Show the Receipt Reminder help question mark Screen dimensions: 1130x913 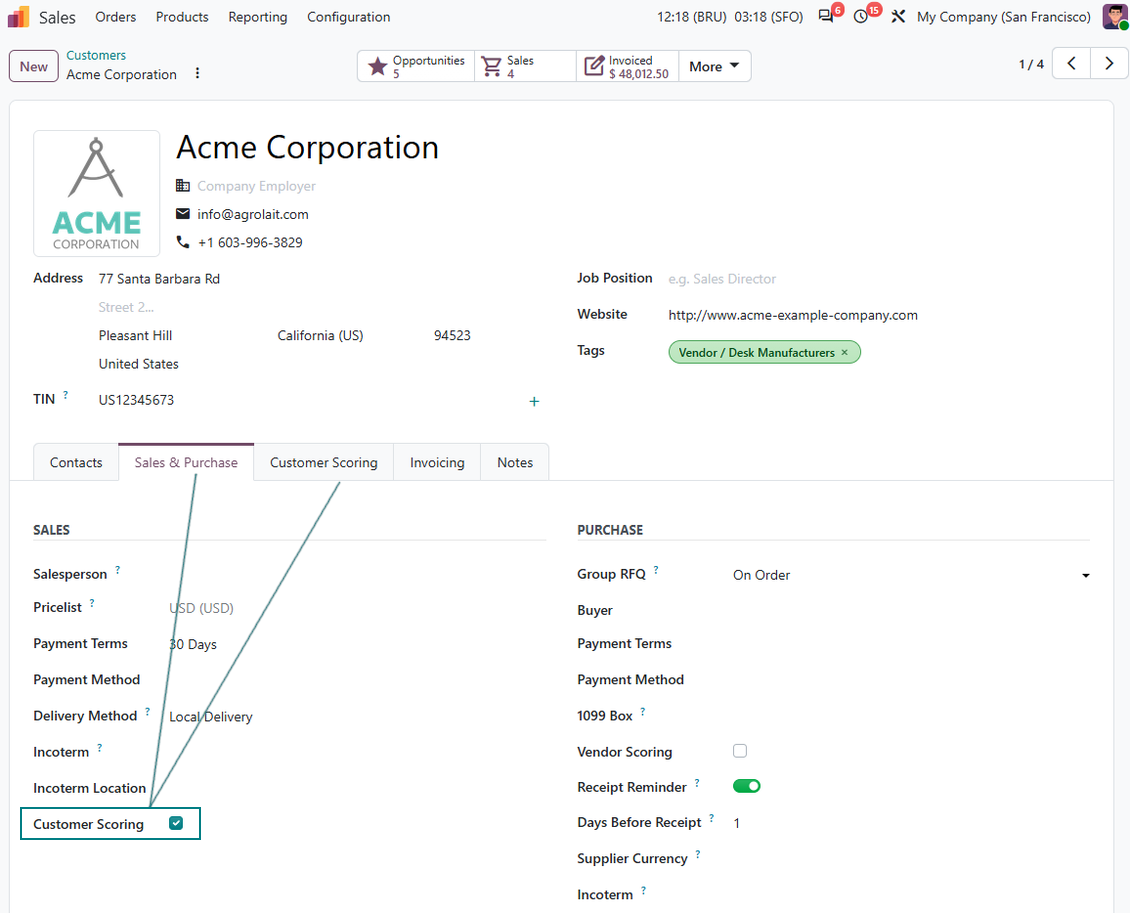point(697,783)
